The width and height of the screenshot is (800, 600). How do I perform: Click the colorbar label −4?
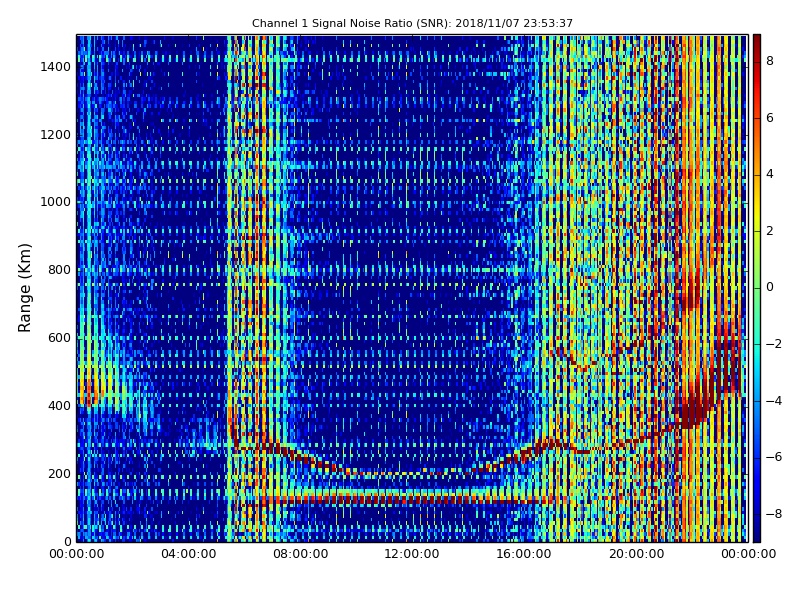(x=774, y=401)
